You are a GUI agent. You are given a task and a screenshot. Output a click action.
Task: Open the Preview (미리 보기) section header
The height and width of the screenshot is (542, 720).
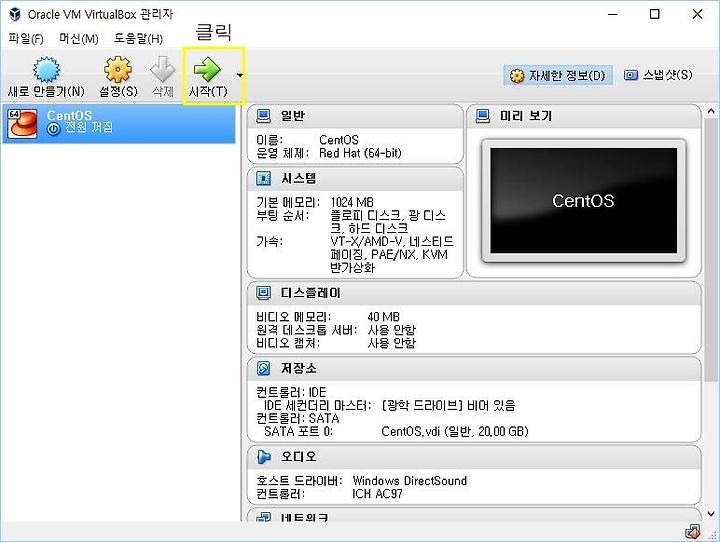pos(584,116)
